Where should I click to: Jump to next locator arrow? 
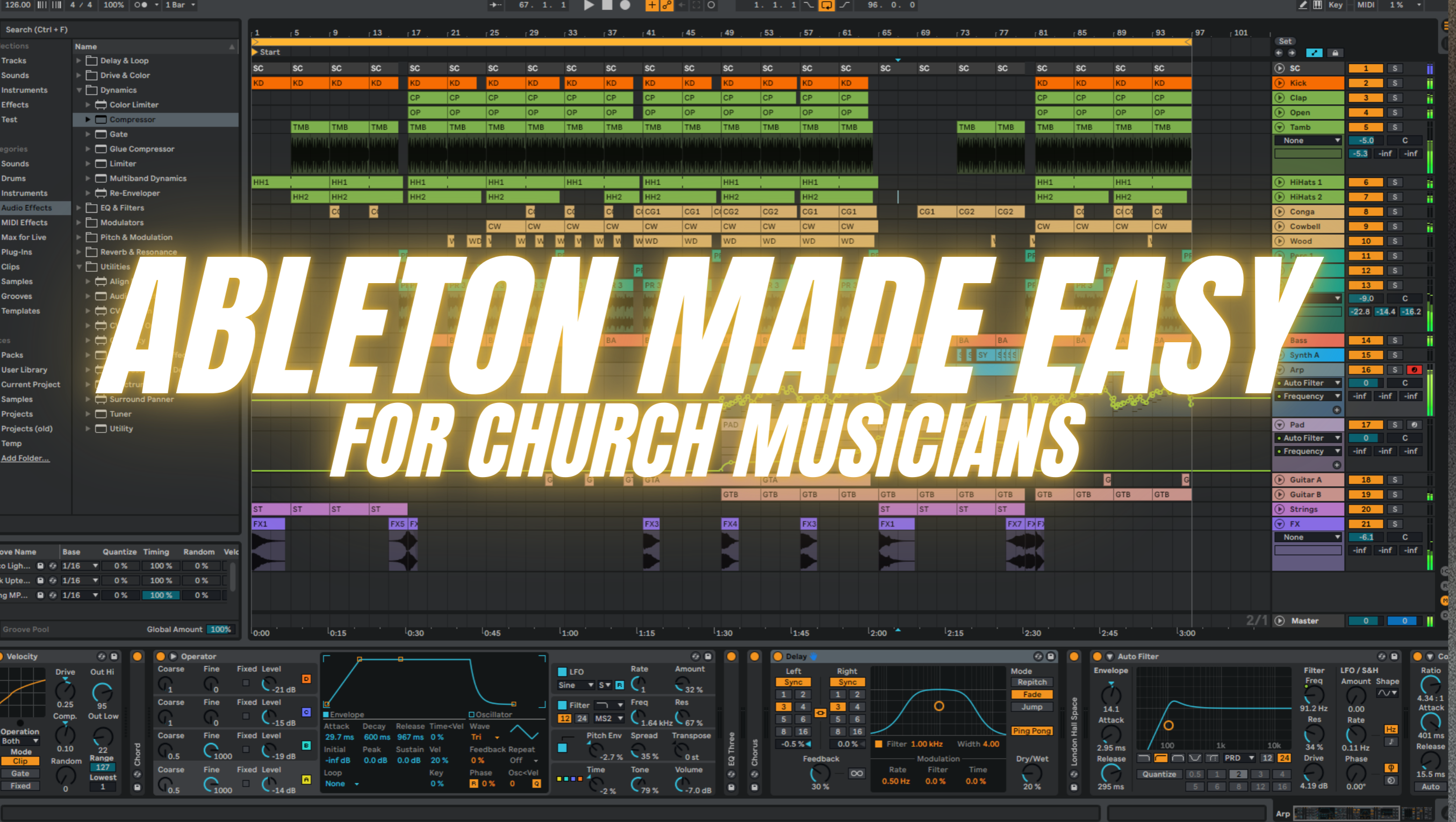coord(1292,53)
